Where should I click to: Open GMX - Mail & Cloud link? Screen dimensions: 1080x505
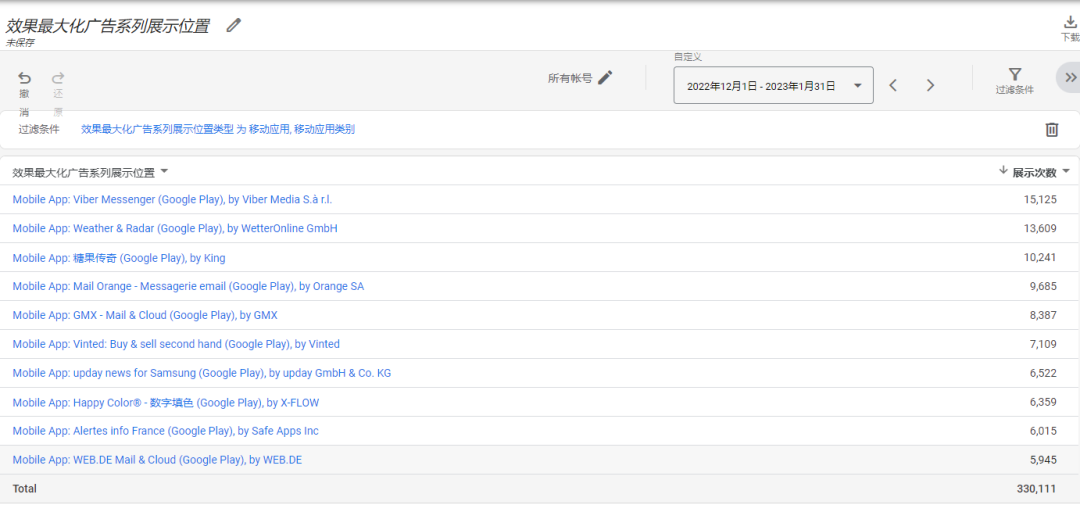[145, 315]
